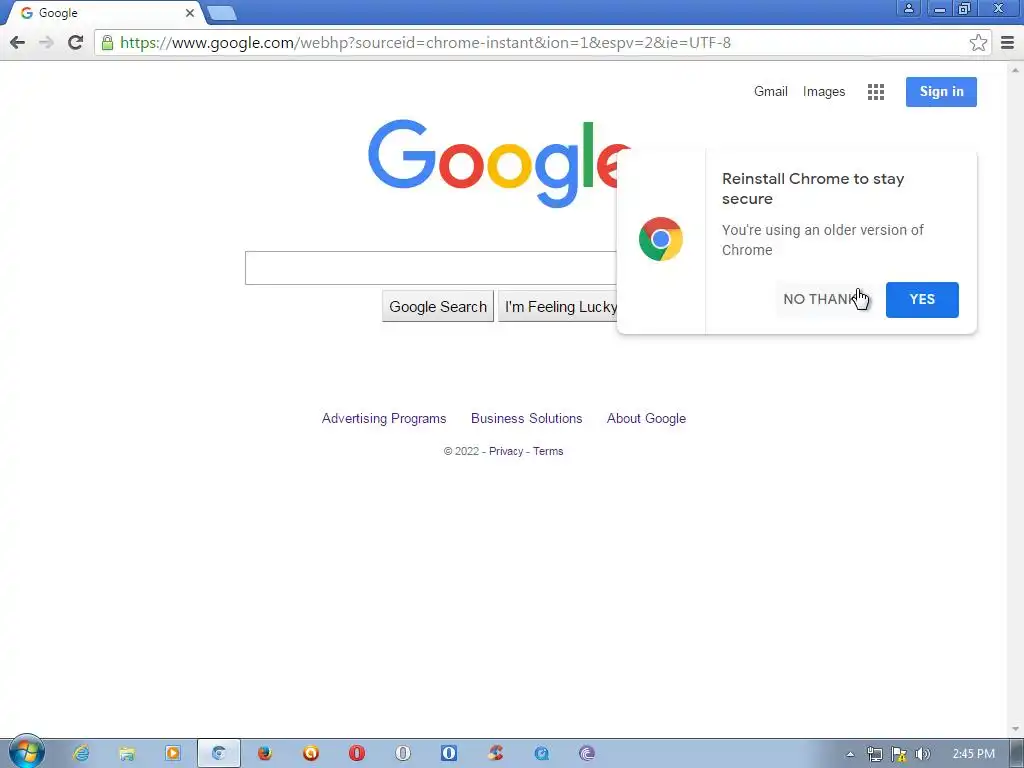Launch the grey Opera icon on the taskbar
This screenshot has height=768, width=1024.
[403, 754]
